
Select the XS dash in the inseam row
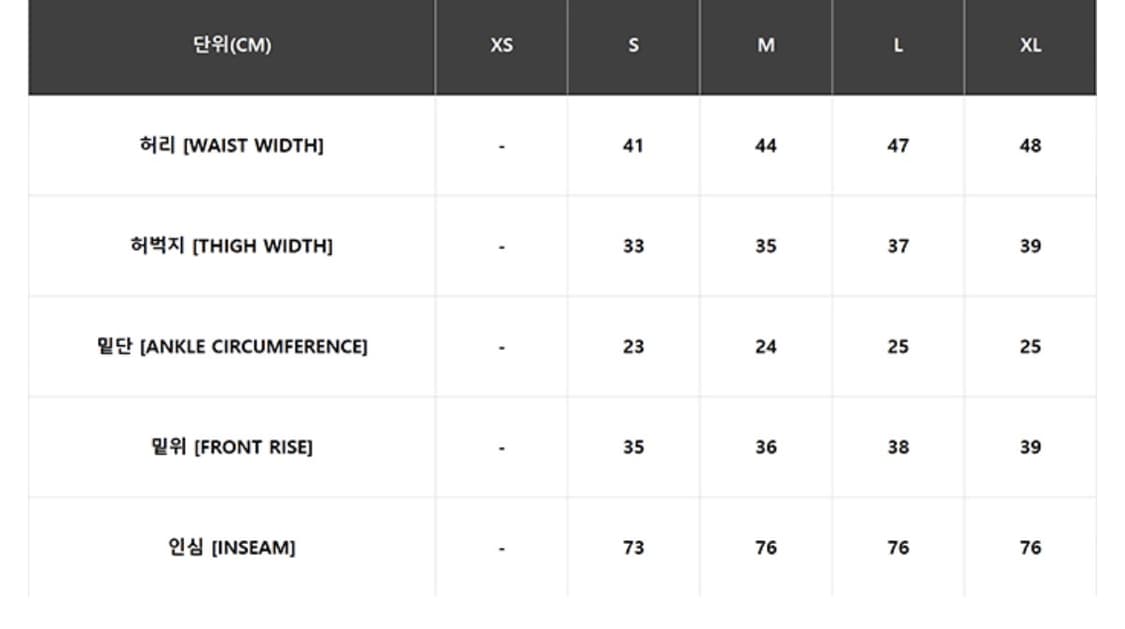pos(501,548)
